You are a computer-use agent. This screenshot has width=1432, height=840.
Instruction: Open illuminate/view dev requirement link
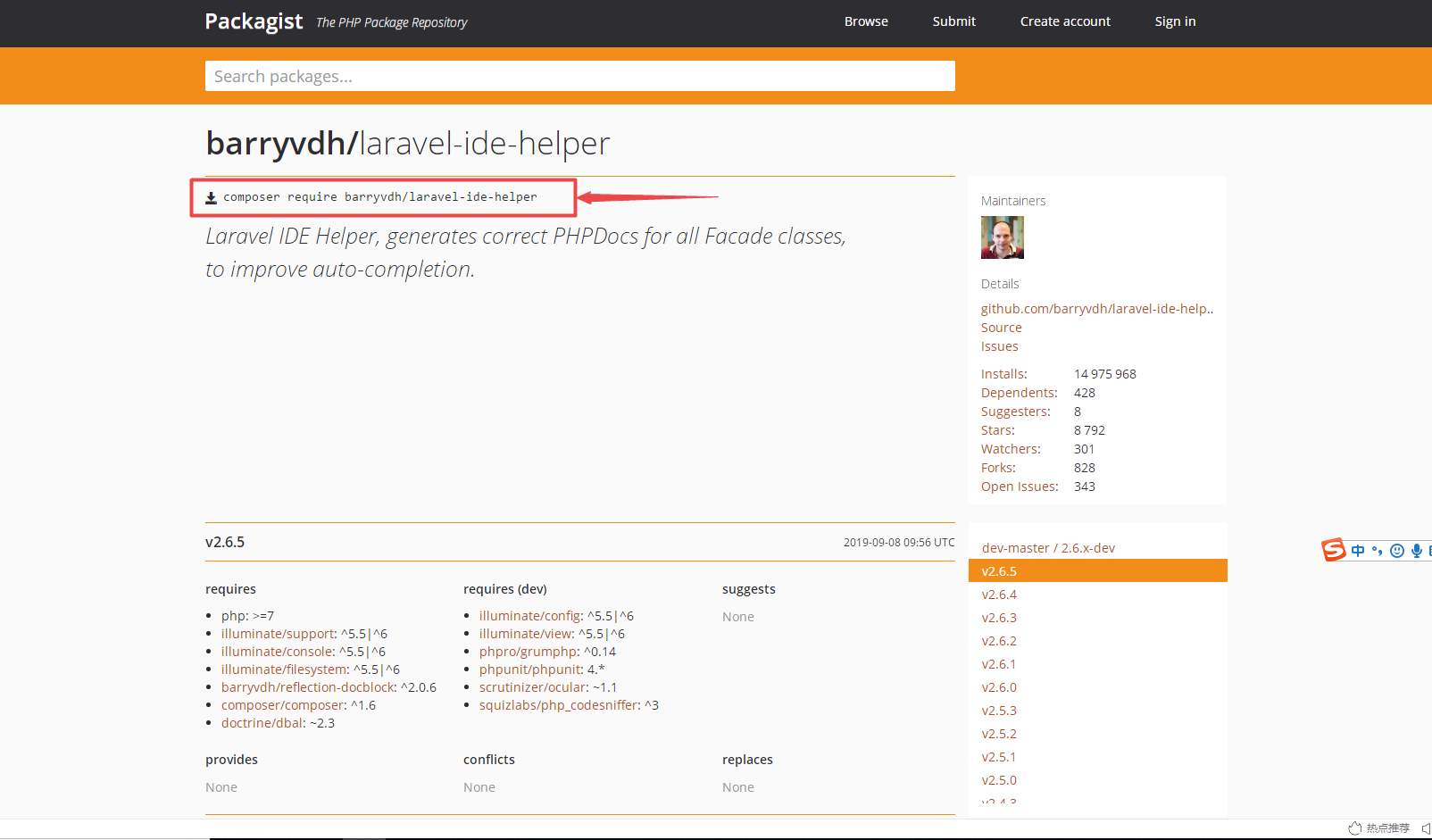click(526, 634)
